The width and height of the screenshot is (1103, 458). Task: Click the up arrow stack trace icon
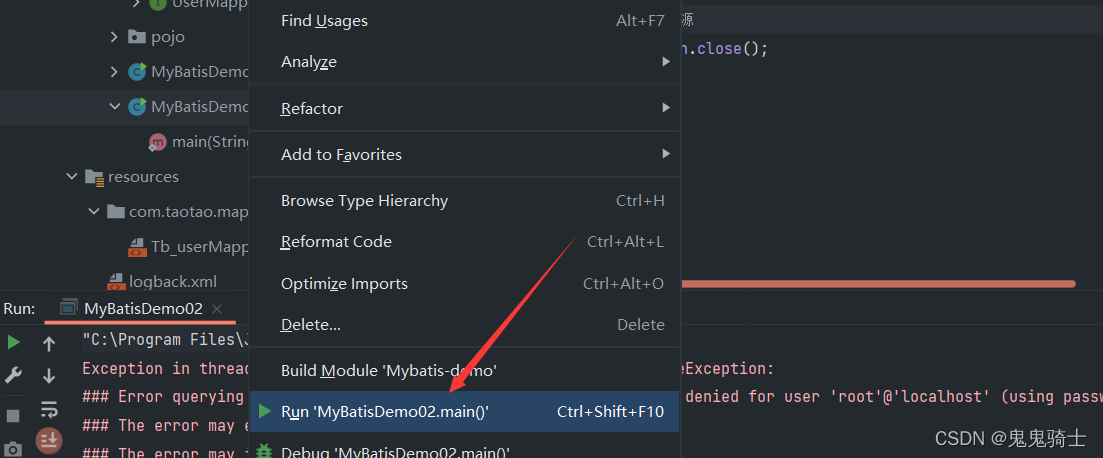(x=49, y=344)
